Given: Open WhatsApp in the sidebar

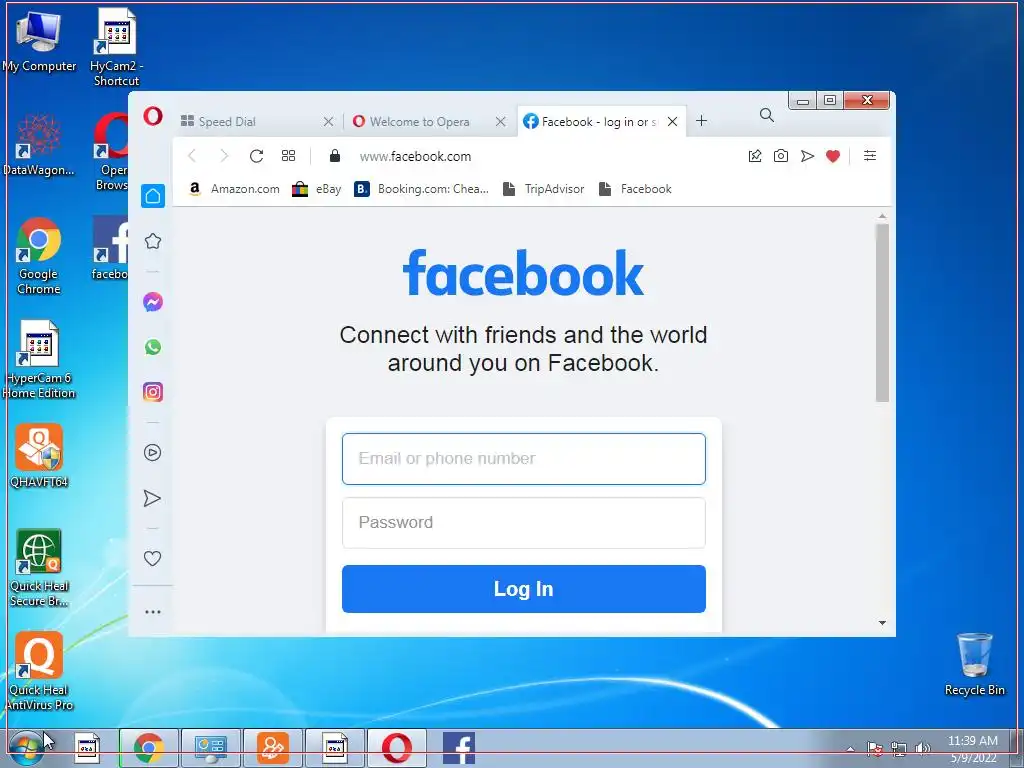Looking at the screenshot, I should coord(153,347).
